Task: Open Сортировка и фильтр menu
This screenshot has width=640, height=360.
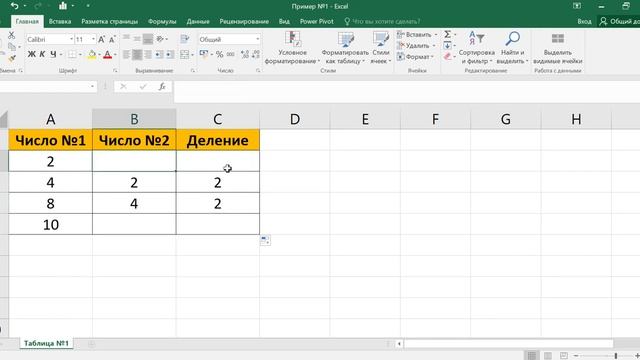Action: [476, 48]
